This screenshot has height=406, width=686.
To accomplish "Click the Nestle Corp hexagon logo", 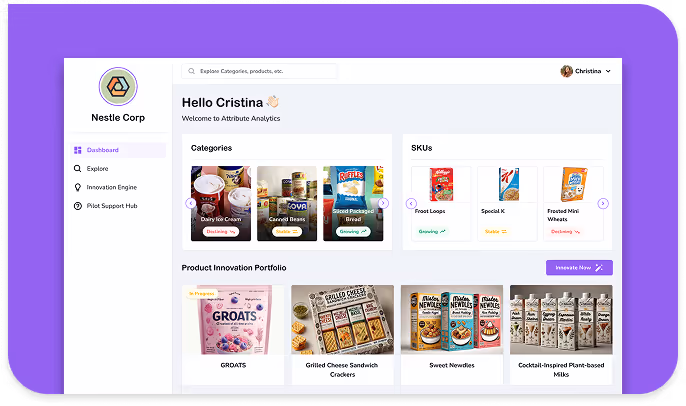I will pyautogui.click(x=118, y=86).
